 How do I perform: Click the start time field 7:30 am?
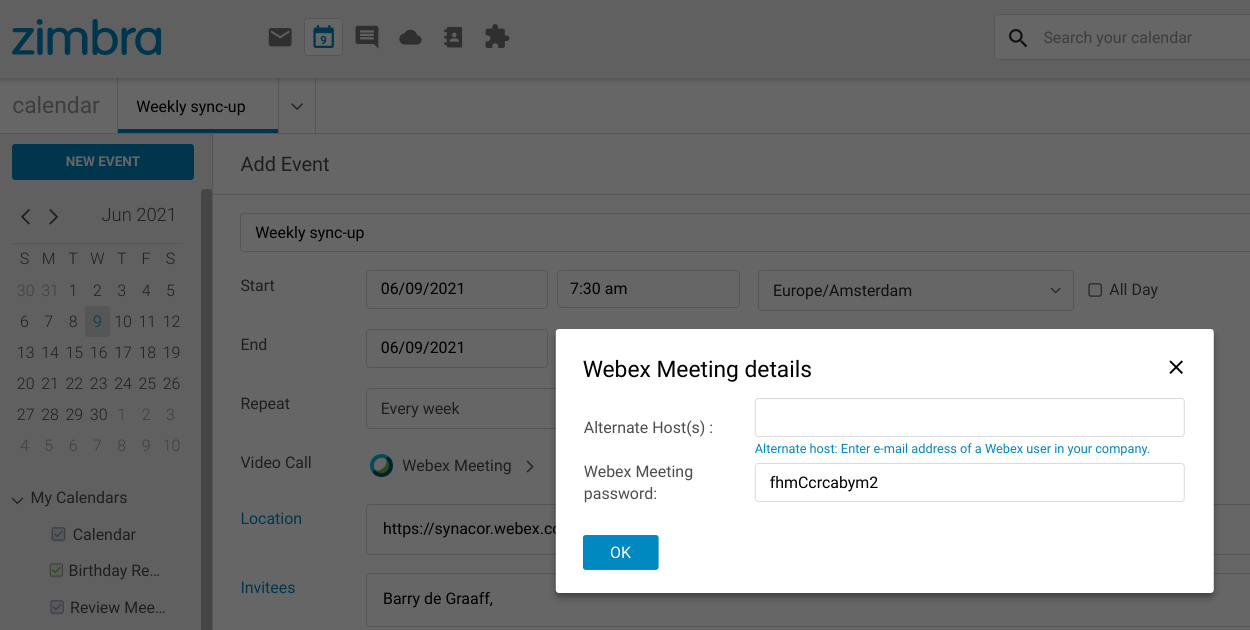point(648,288)
